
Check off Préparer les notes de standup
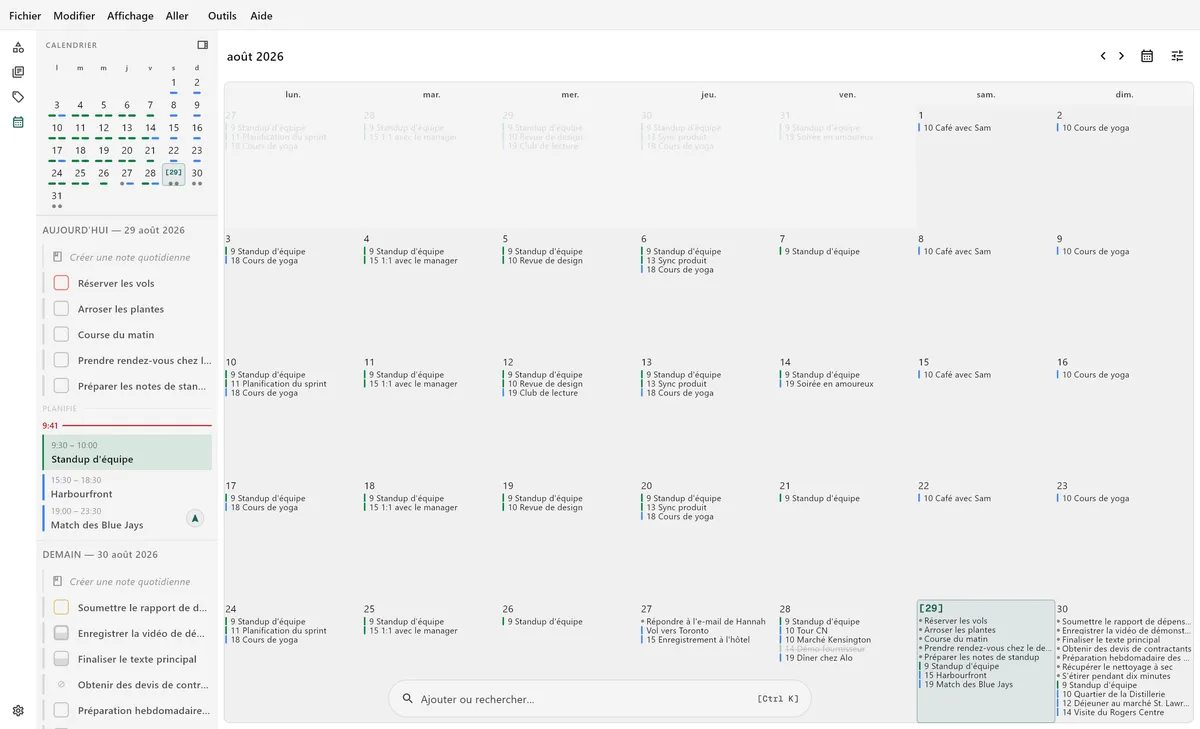61,386
